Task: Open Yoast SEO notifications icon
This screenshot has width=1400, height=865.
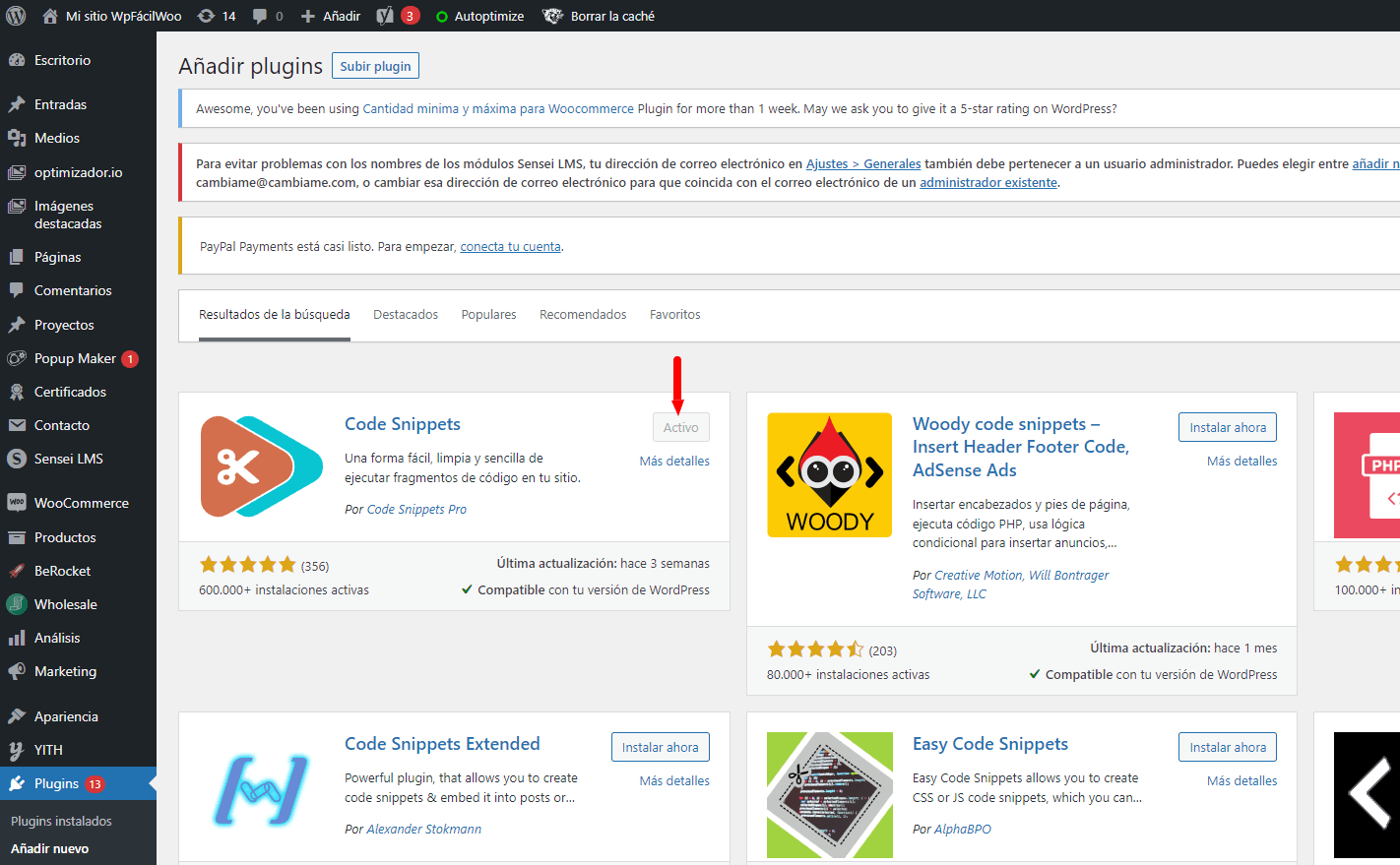Action: 385,16
